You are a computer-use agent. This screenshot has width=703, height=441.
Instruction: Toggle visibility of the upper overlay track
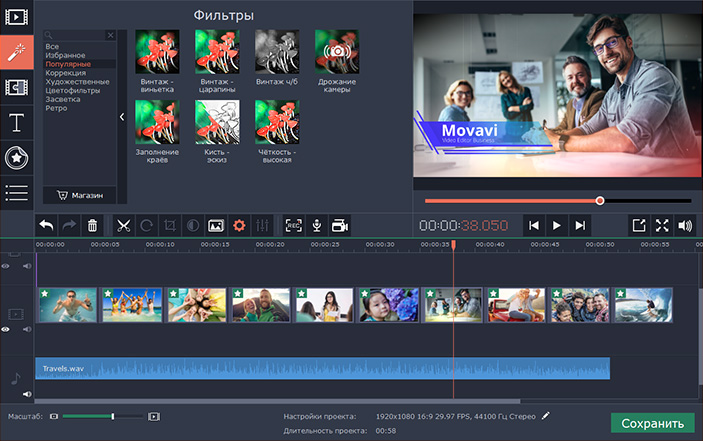[x=6, y=266]
